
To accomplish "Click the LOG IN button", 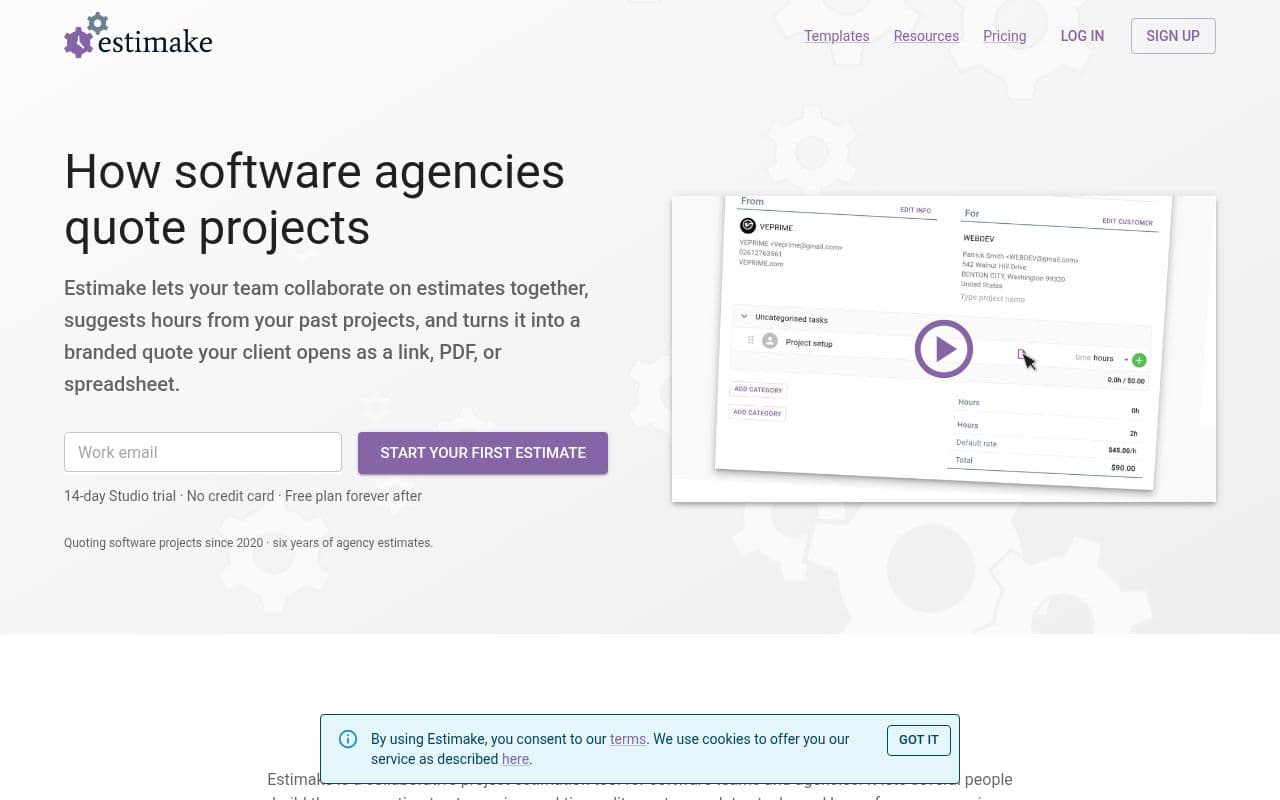I will click(1082, 36).
